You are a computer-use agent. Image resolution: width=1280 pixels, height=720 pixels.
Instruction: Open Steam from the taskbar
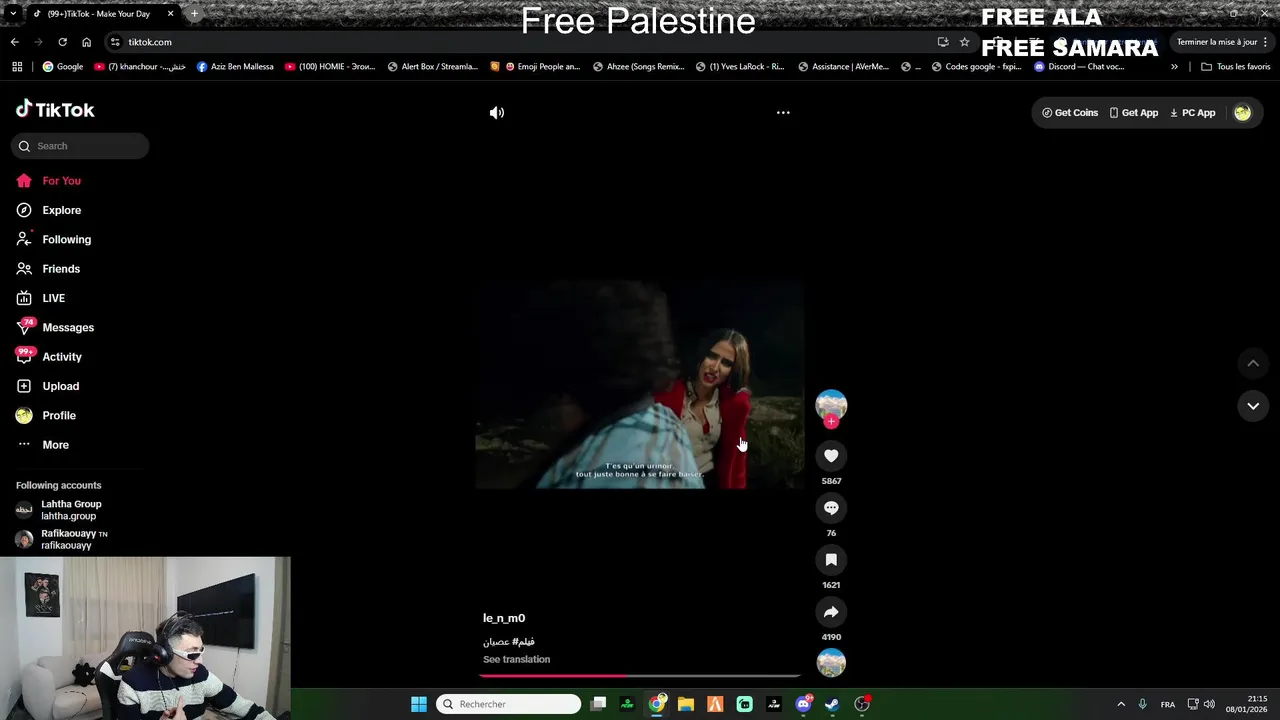832,704
